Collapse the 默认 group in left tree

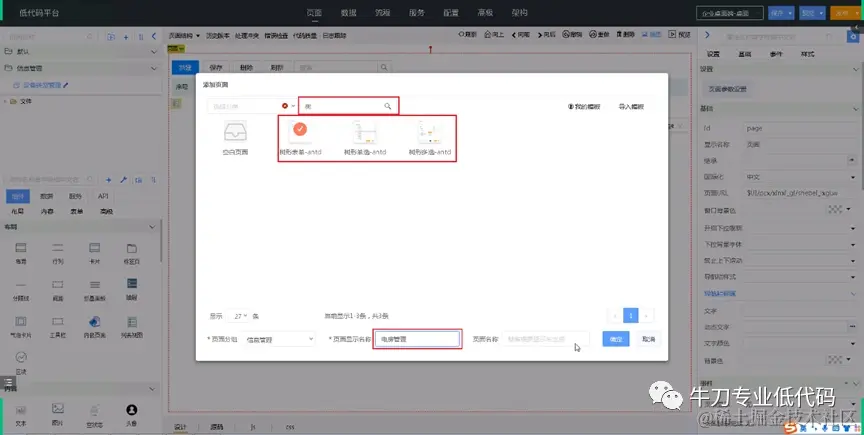154,51
